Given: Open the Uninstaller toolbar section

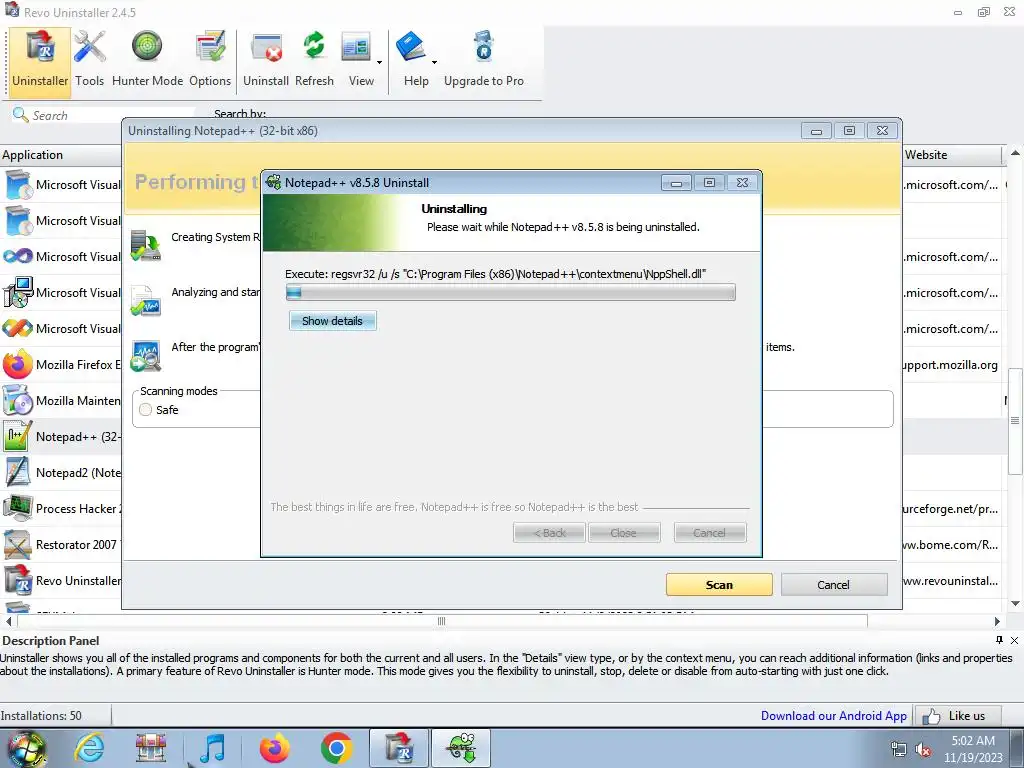Looking at the screenshot, I should point(39,61).
